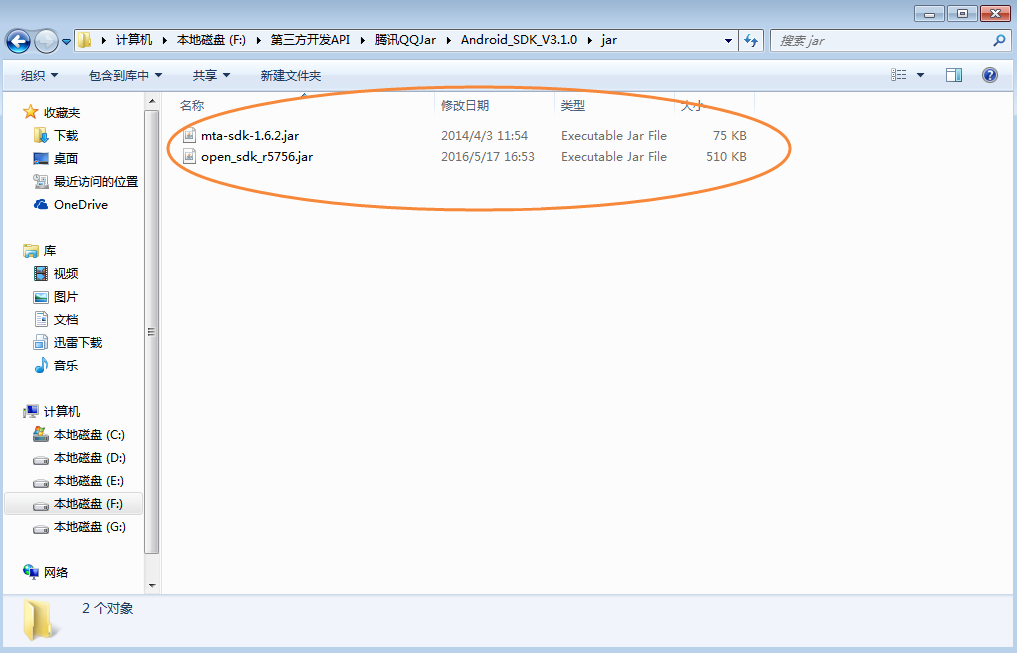Open the 共享 menu

[x=211, y=75]
